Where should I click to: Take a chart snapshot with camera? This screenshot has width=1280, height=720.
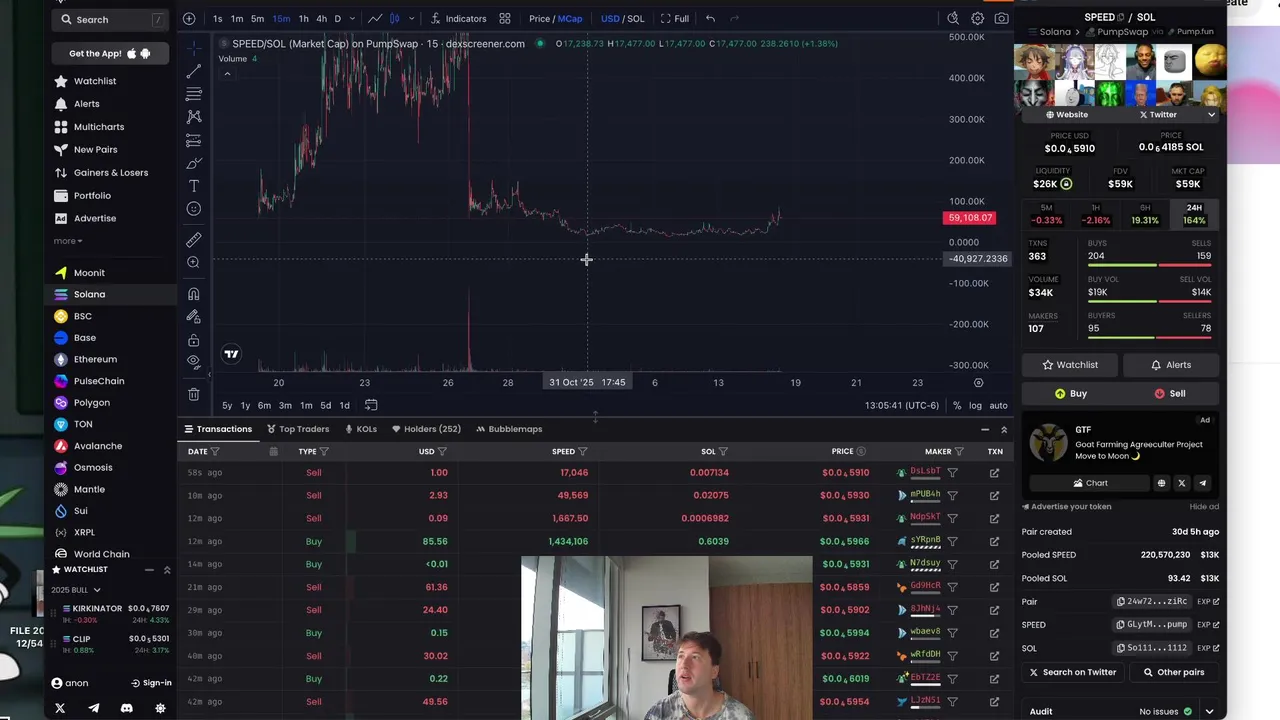(x=1001, y=18)
